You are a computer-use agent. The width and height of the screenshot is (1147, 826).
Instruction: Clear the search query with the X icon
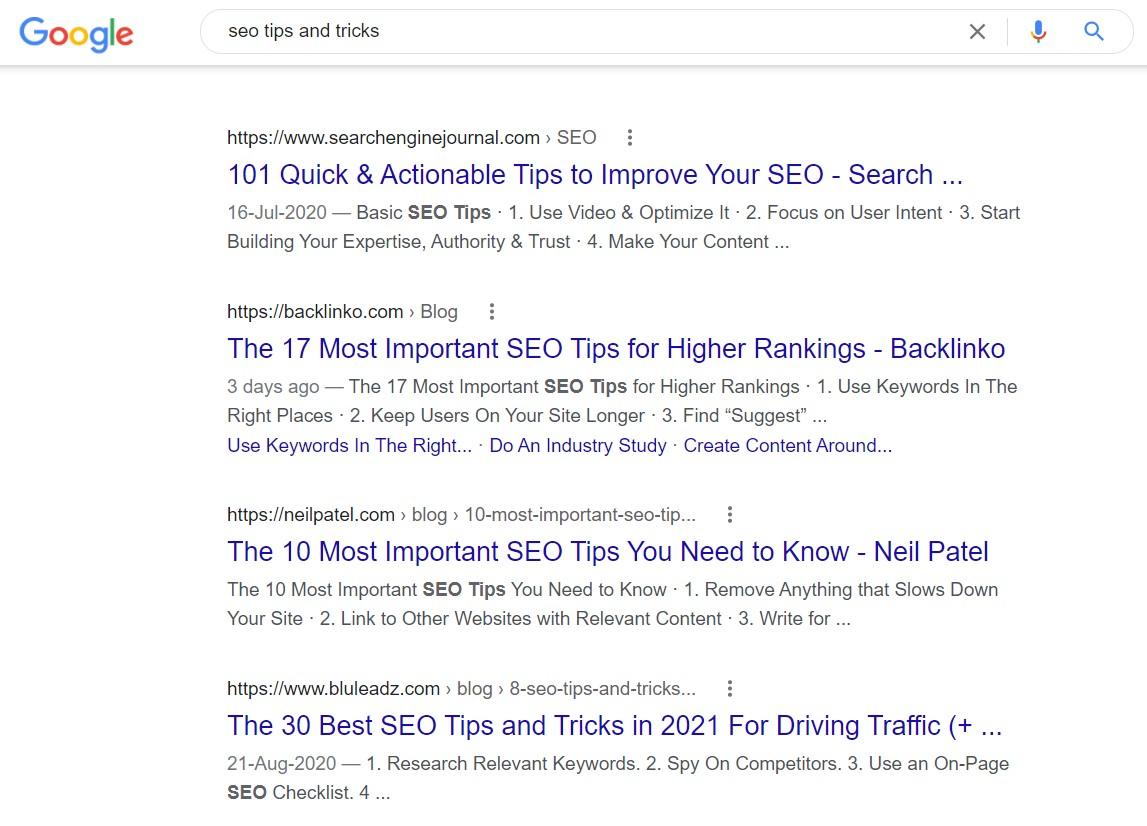(977, 31)
